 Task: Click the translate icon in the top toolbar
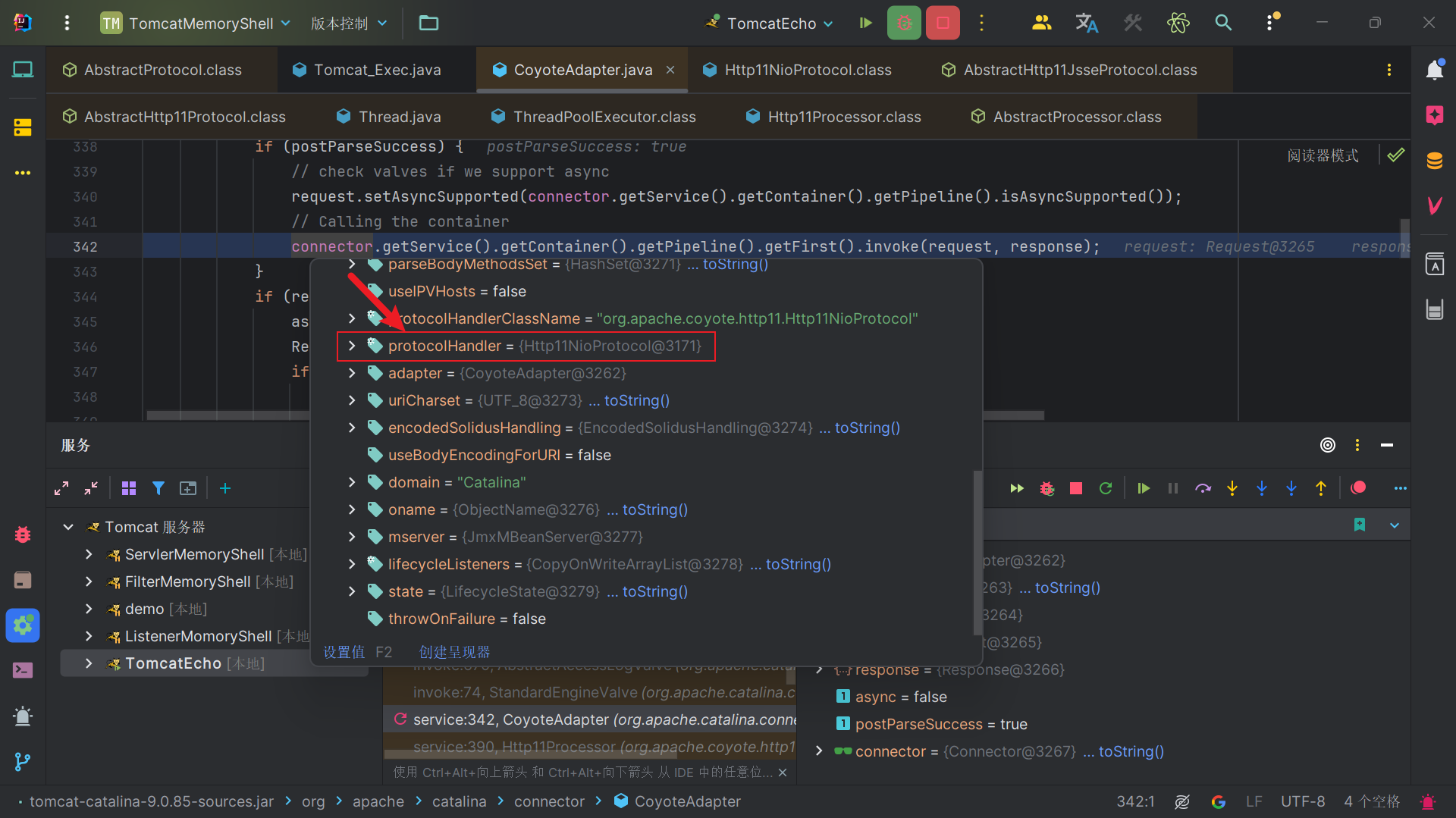(x=1086, y=23)
